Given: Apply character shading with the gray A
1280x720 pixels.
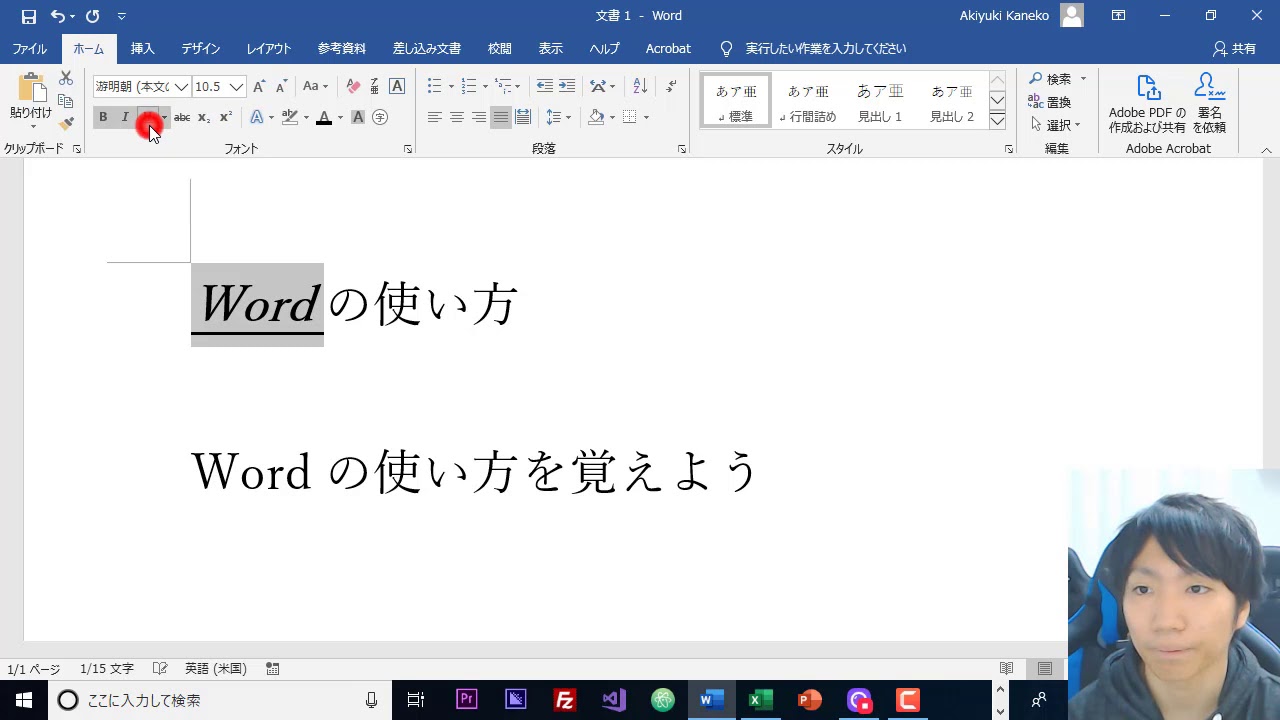Looking at the screenshot, I should tap(358, 117).
